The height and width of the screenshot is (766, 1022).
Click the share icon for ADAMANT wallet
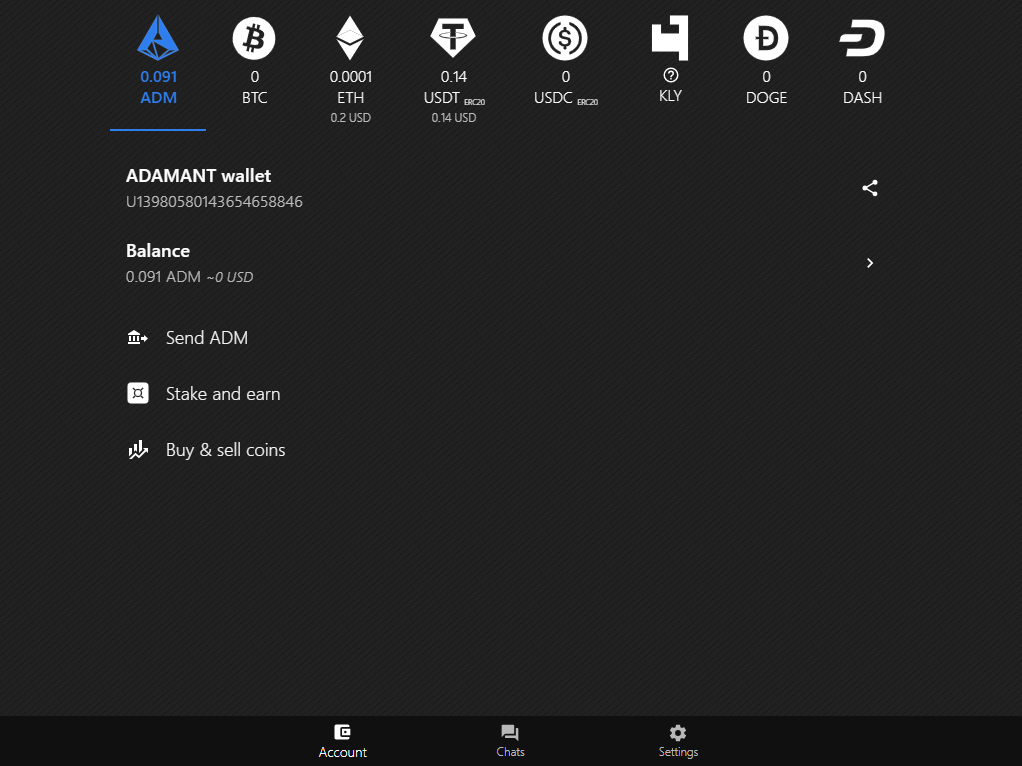click(x=869, y=188)
